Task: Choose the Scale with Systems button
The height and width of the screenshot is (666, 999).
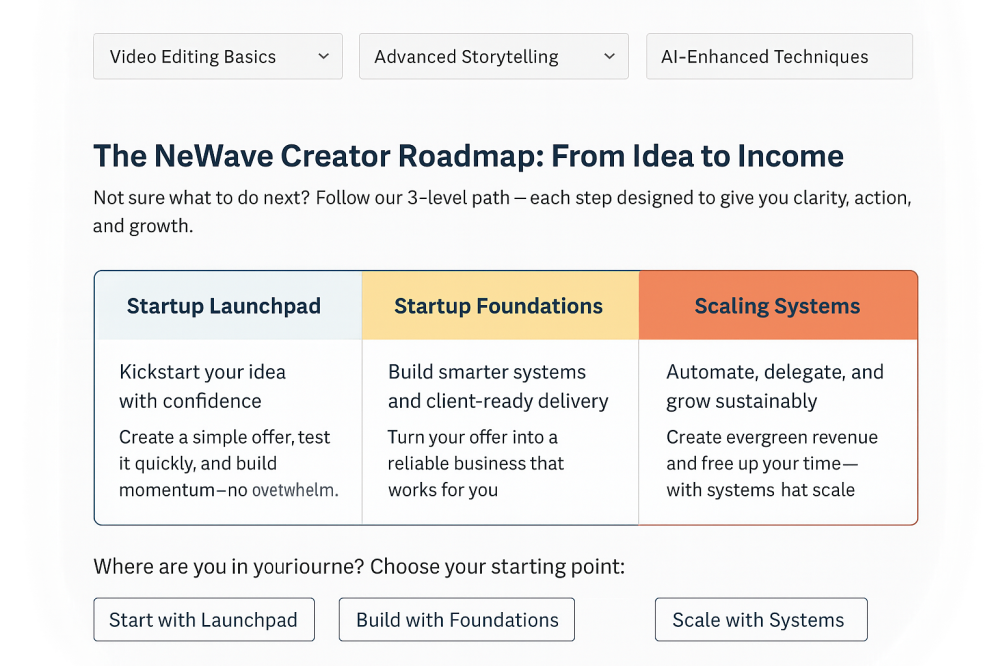Action: pos(760,620)
